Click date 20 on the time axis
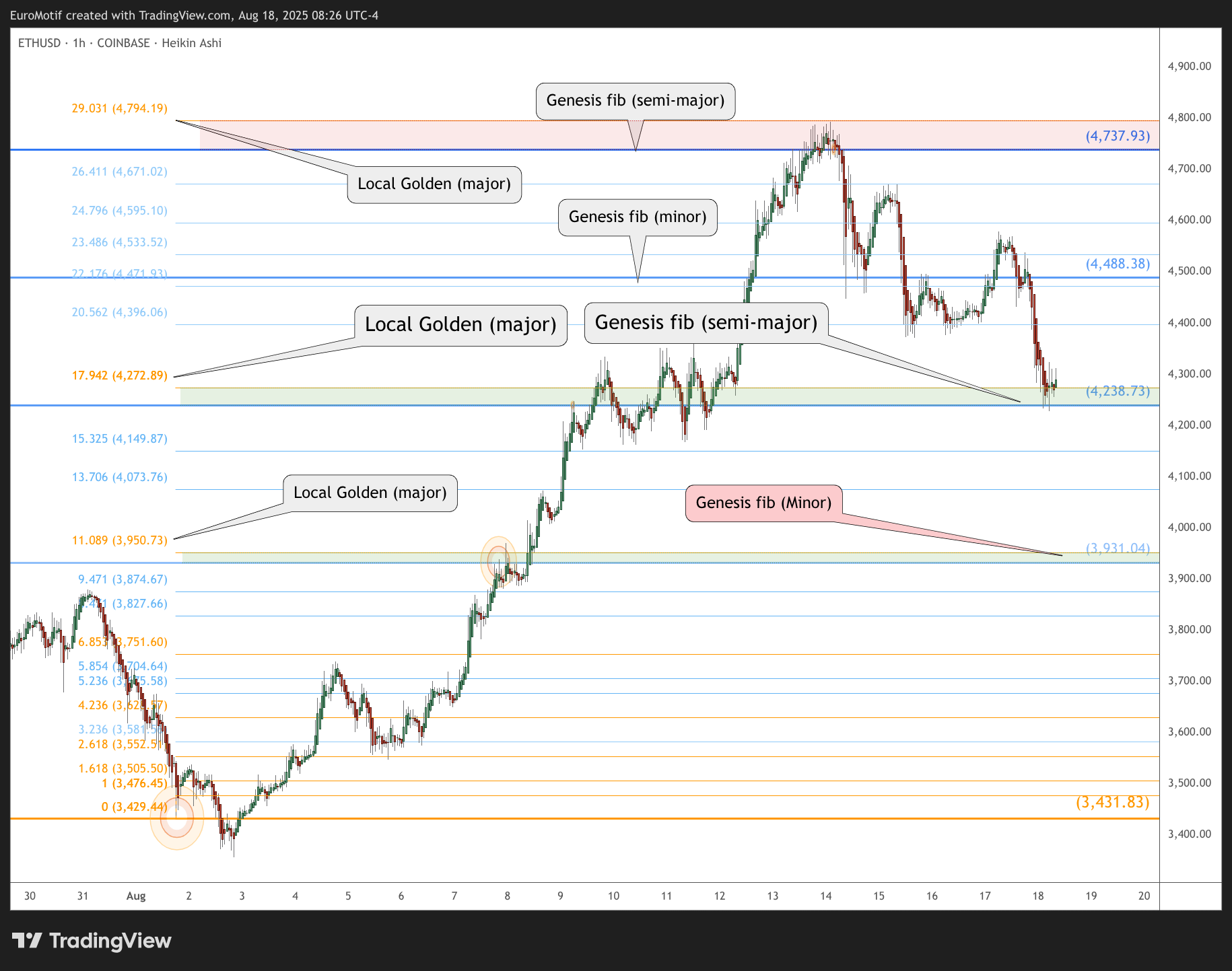Viewport: 1232px width, 971px height. [x=1144, y=896]
